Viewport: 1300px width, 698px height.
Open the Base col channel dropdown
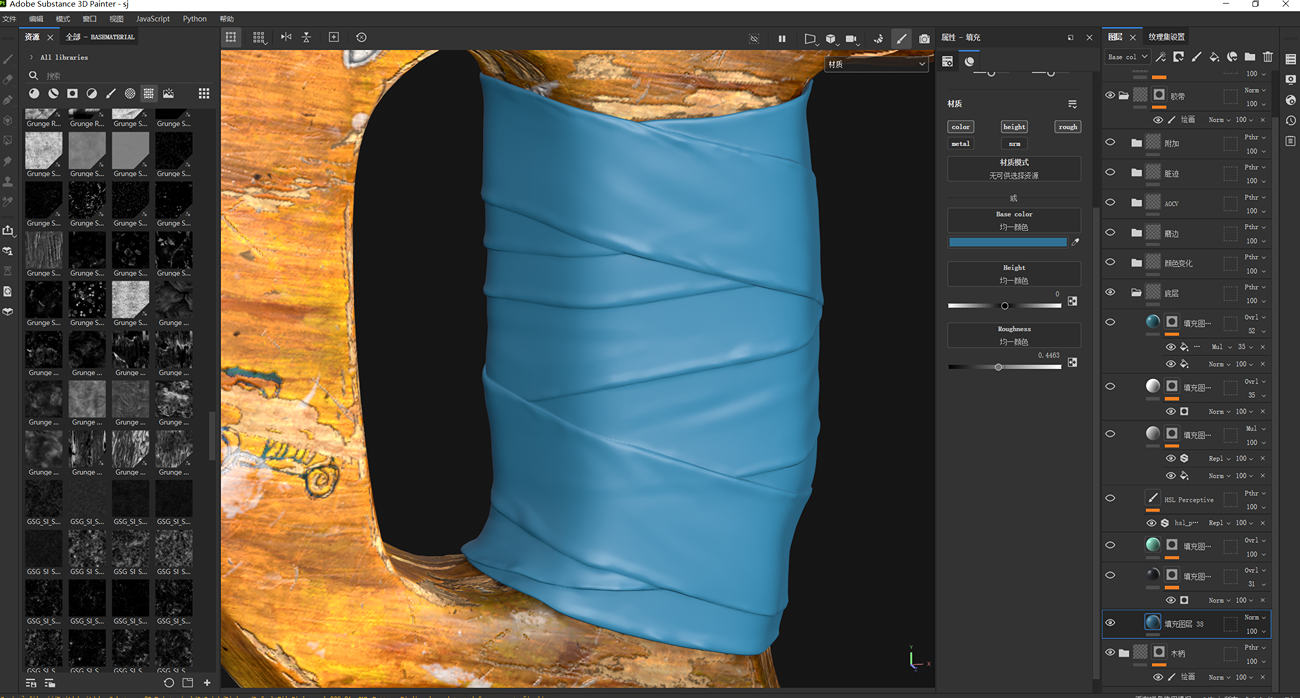click(x=1127, y=57)
